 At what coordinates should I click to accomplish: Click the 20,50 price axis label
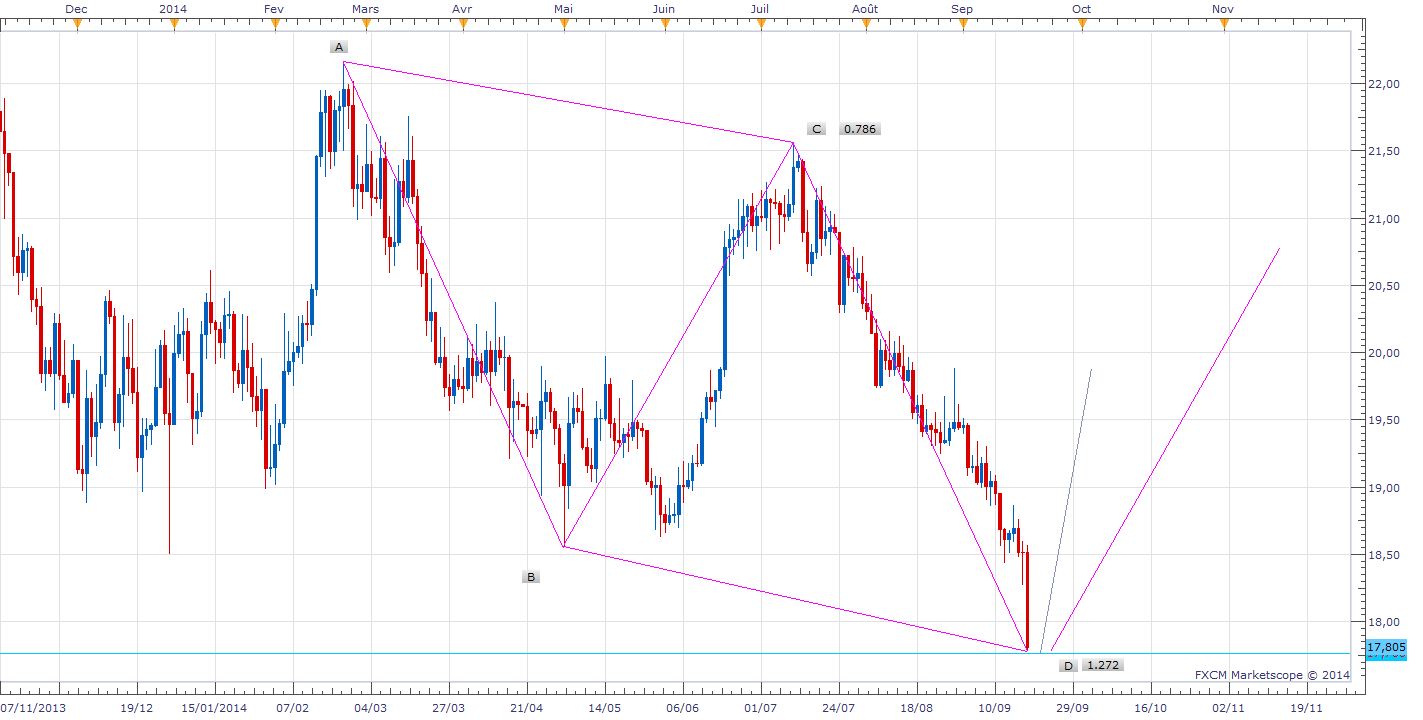coord(1384,286)
